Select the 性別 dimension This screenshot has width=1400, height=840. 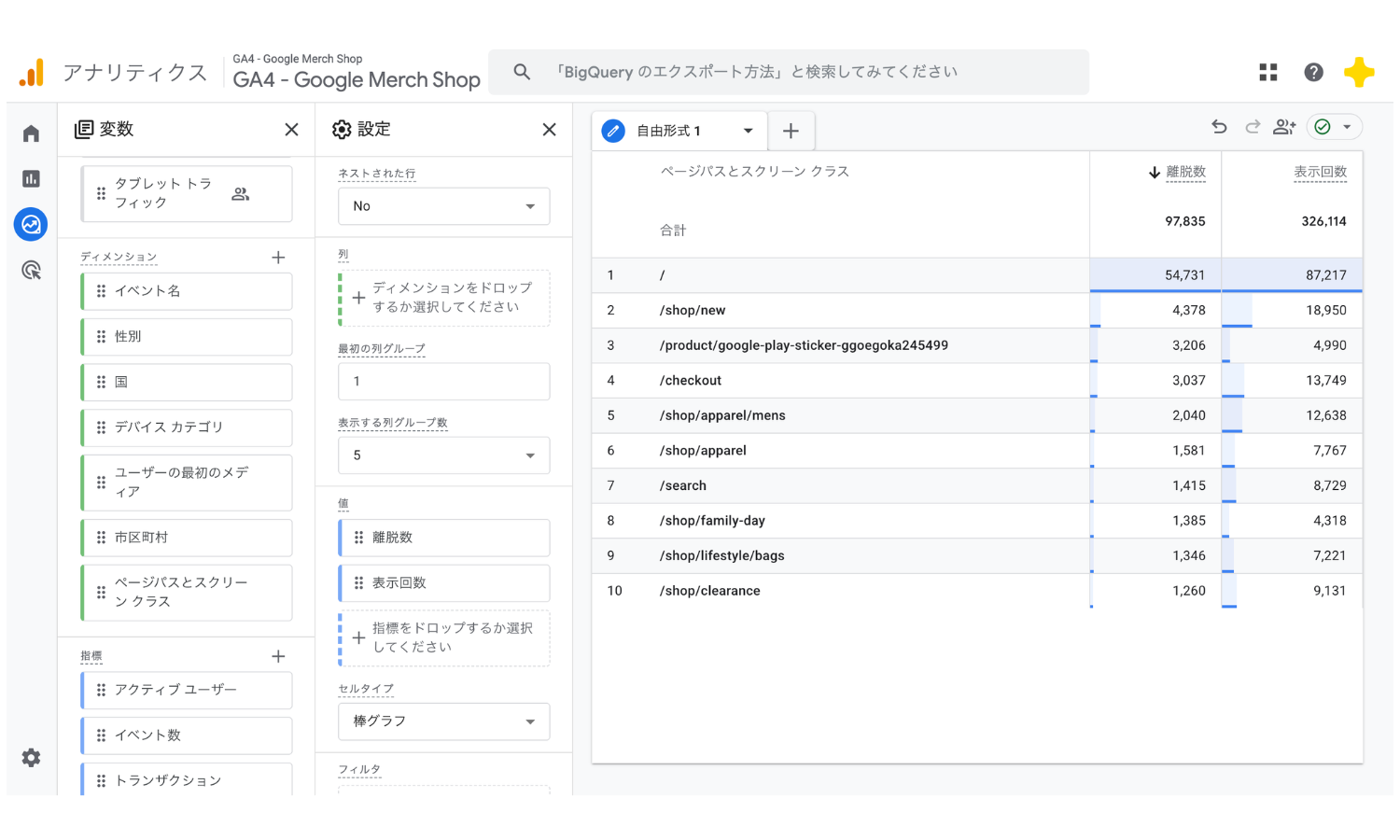(187, 337)
